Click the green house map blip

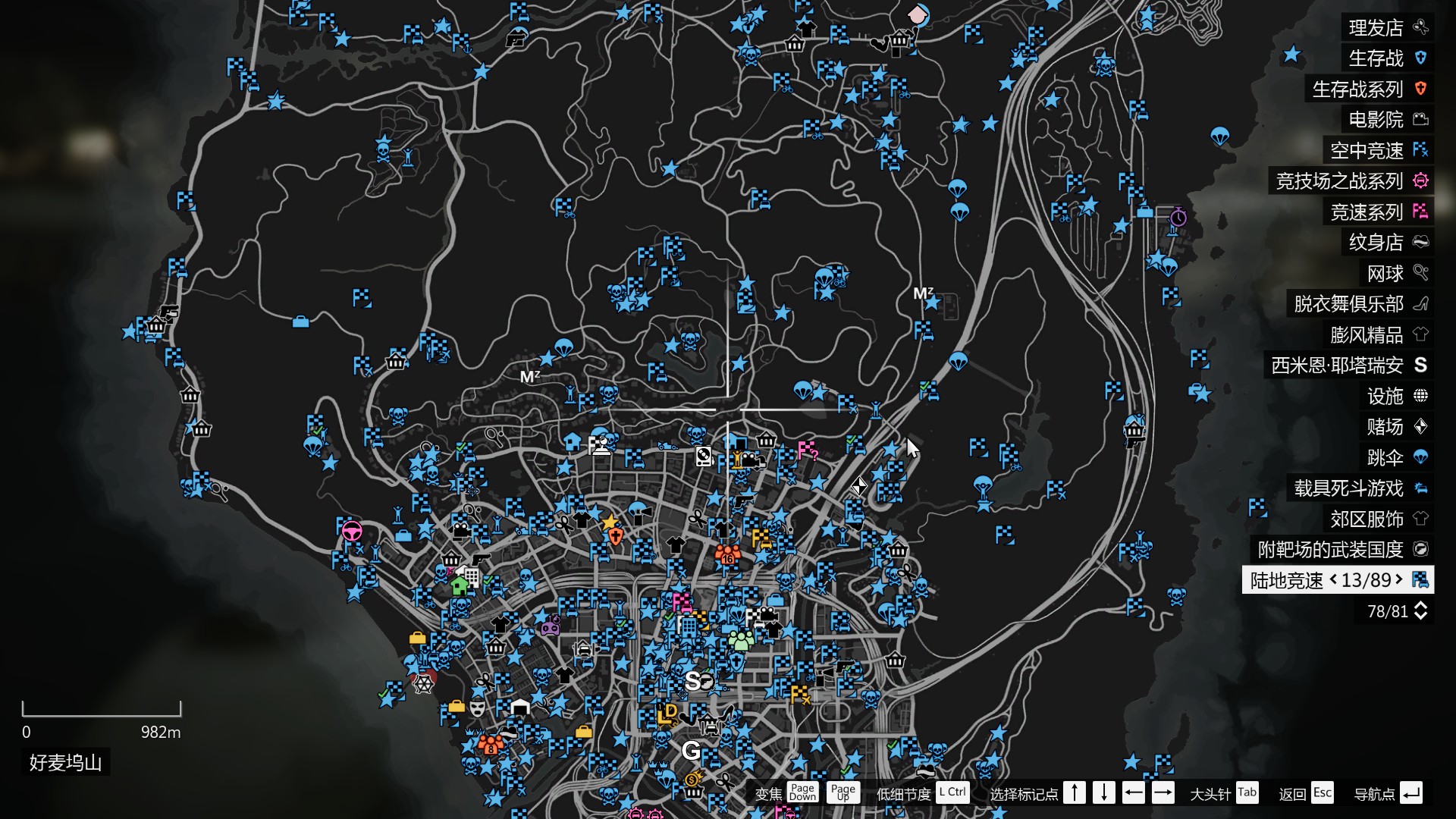click(459, 585)
